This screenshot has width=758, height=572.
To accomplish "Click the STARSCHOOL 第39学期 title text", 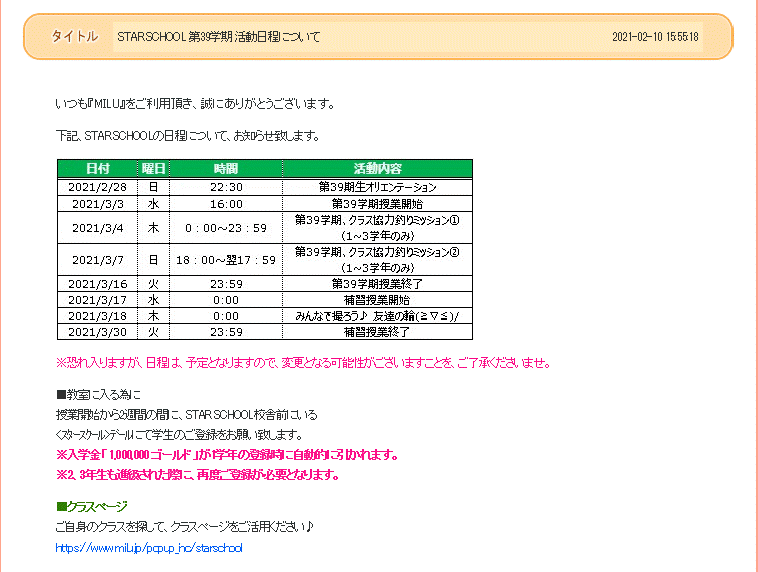I will click(218, 37).
